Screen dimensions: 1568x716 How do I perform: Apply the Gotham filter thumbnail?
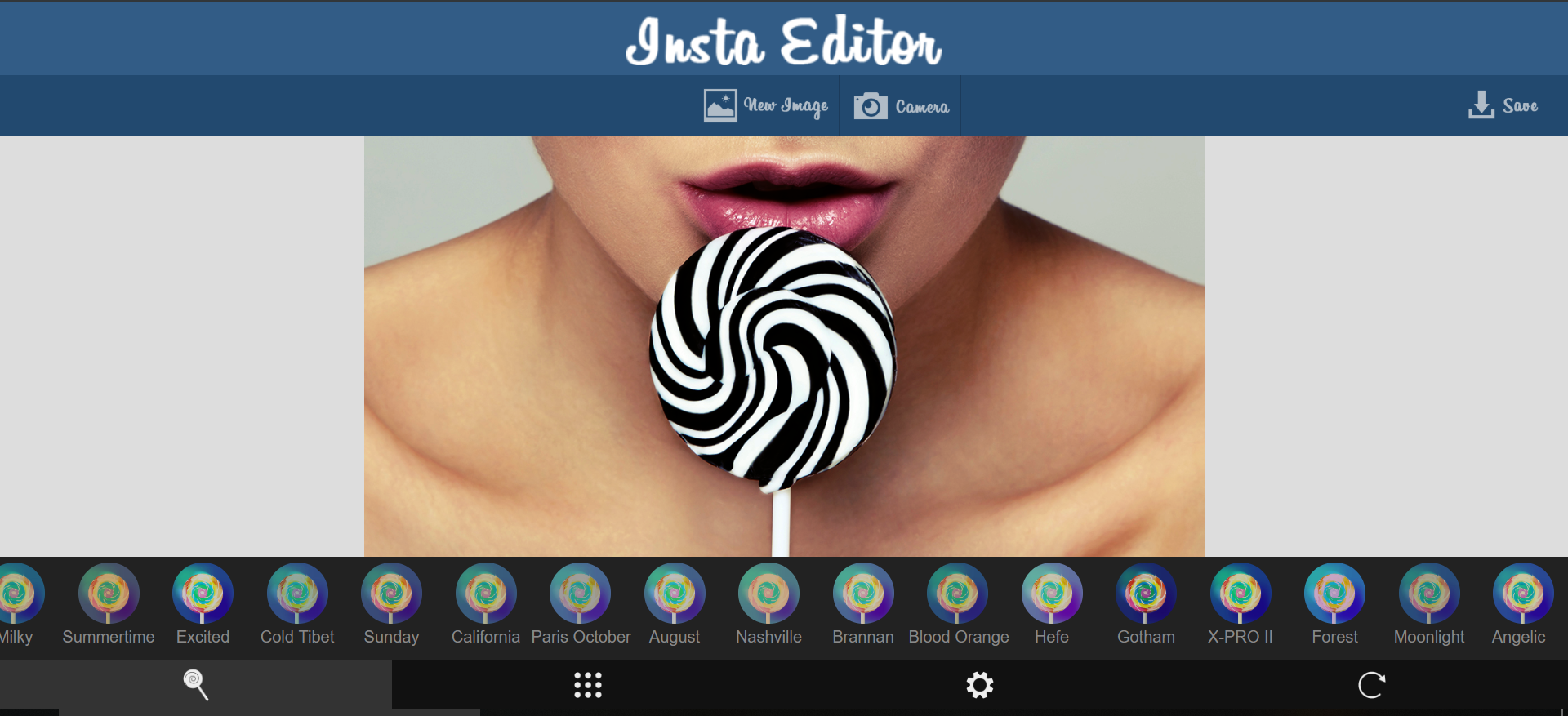coord(1146,594)
